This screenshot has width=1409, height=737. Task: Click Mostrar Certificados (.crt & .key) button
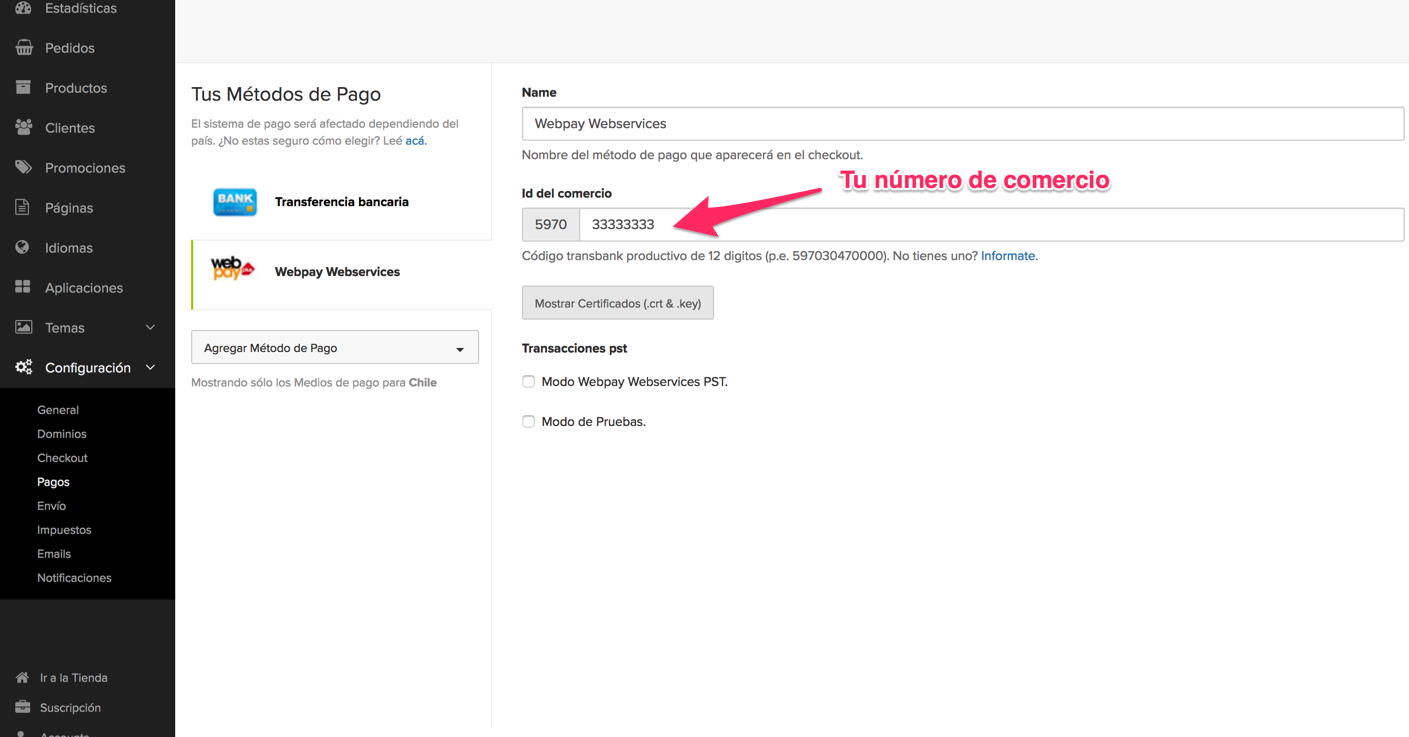618,303
